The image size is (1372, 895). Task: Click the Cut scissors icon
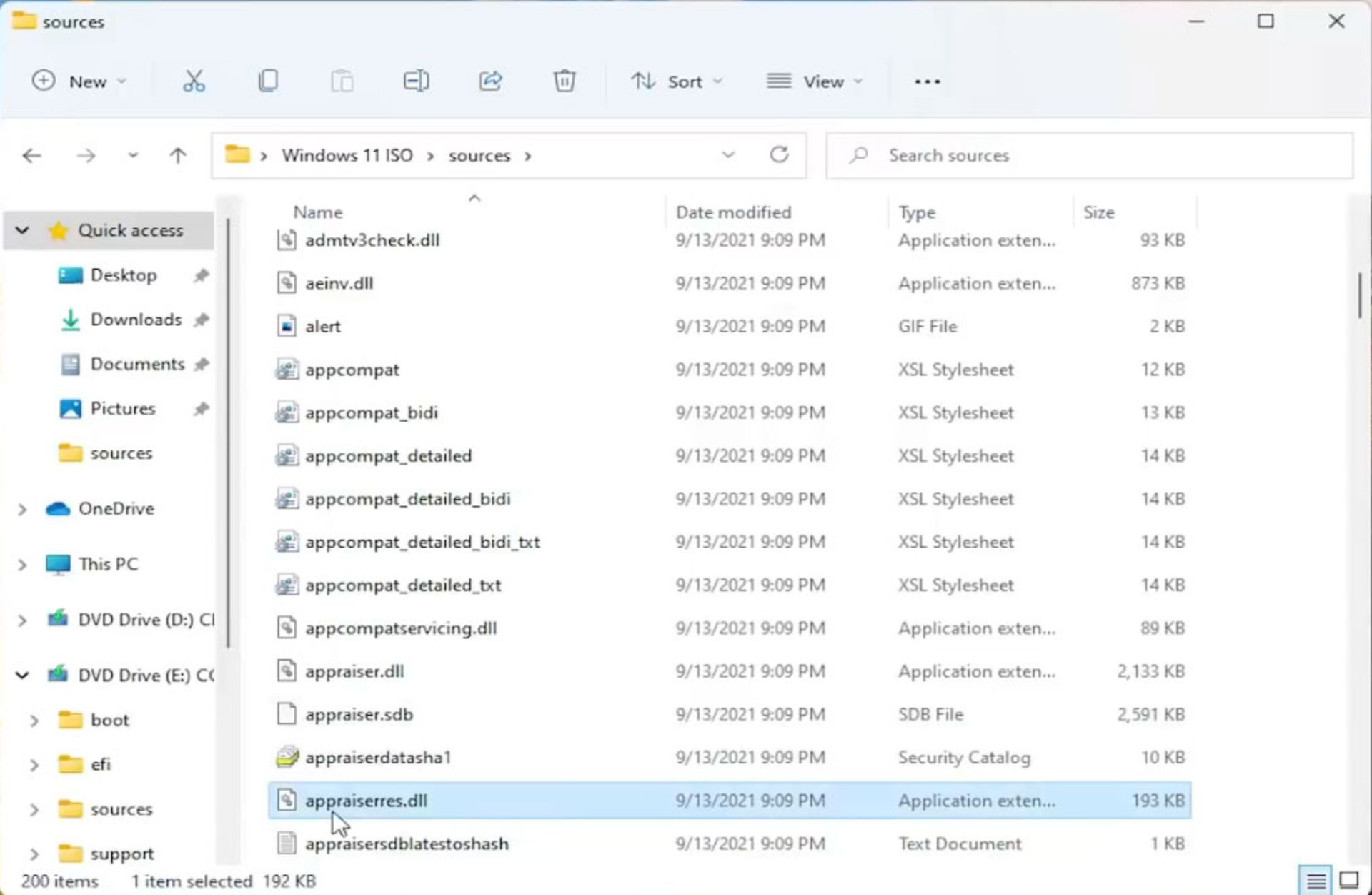(x=194, y=81)
